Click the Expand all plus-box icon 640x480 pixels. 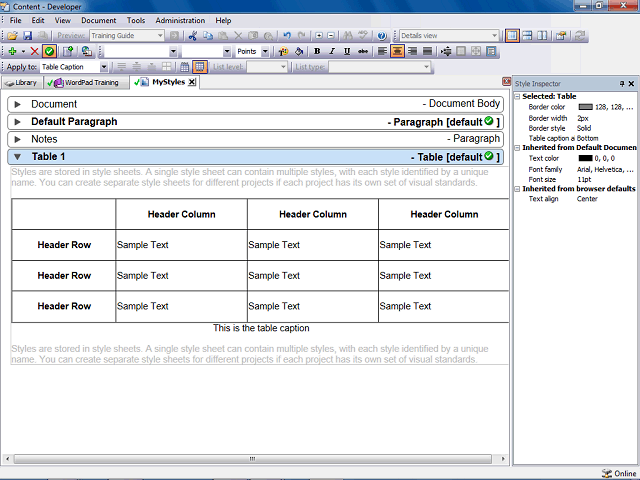(x=319, y=36)
